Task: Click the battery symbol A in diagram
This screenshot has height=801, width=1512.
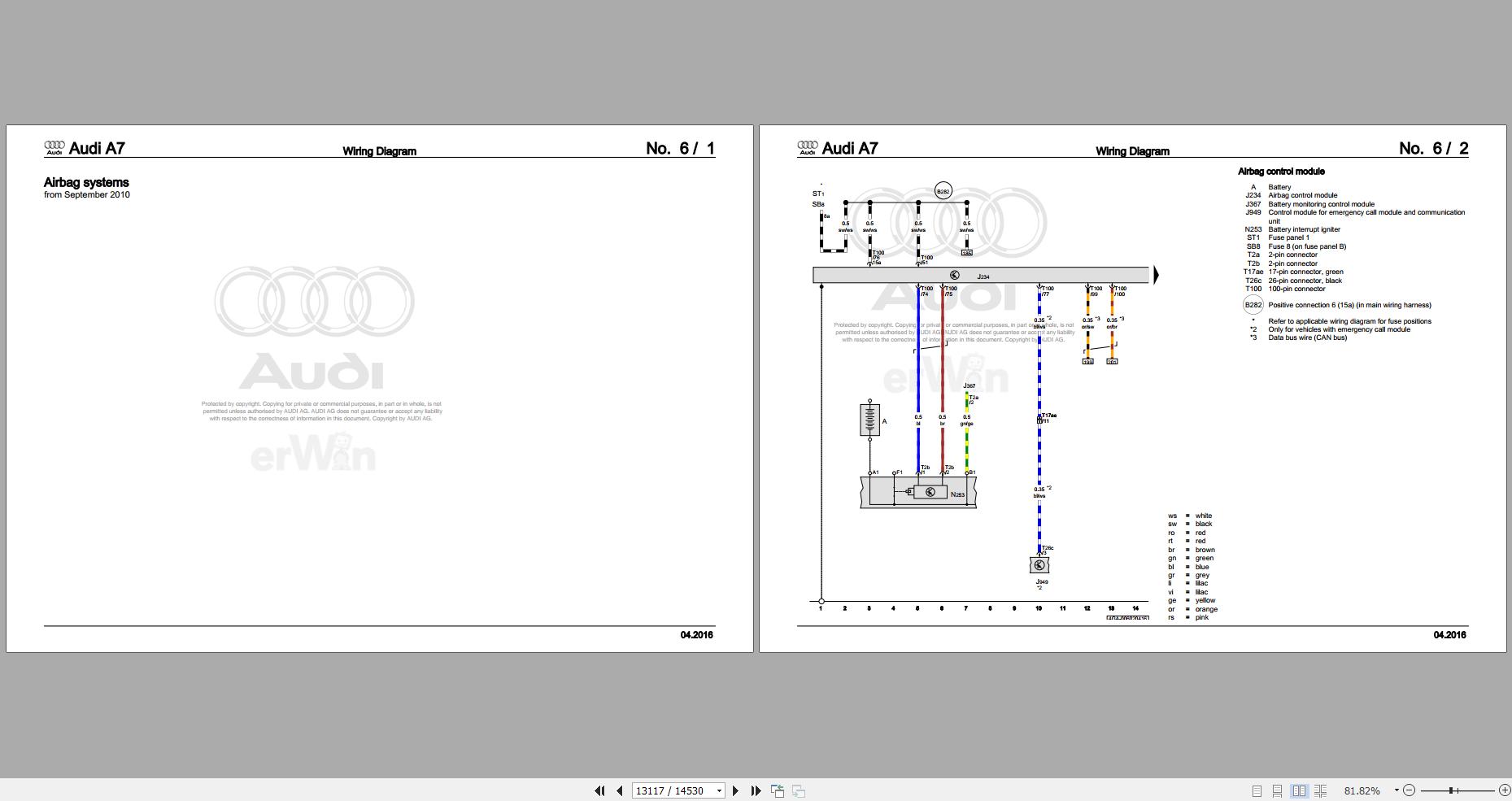Action: click(x=869, y=420)
